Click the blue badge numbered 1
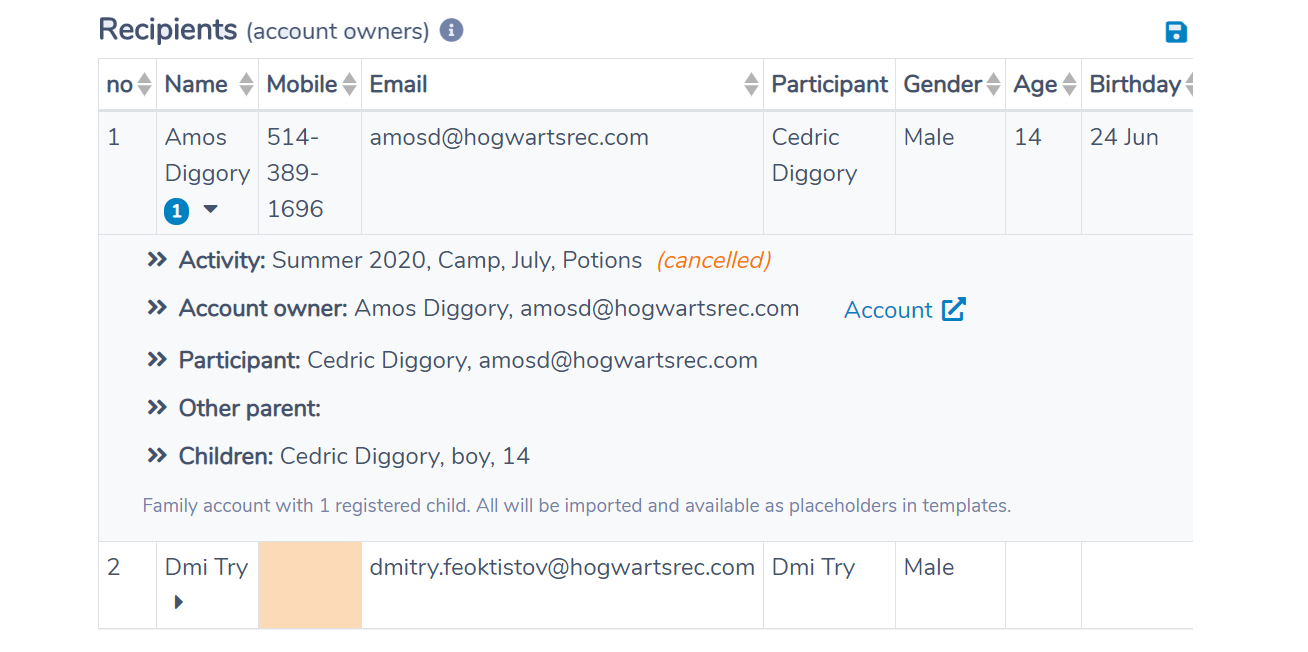1308x652 pixels. (x=177, y=211)
